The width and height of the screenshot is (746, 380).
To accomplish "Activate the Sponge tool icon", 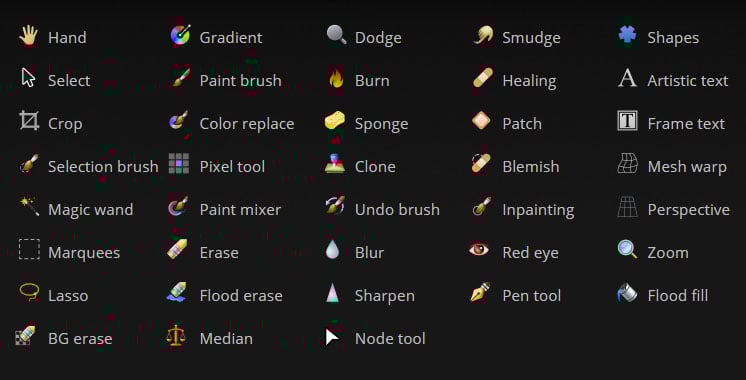I will tap(335, 121).
